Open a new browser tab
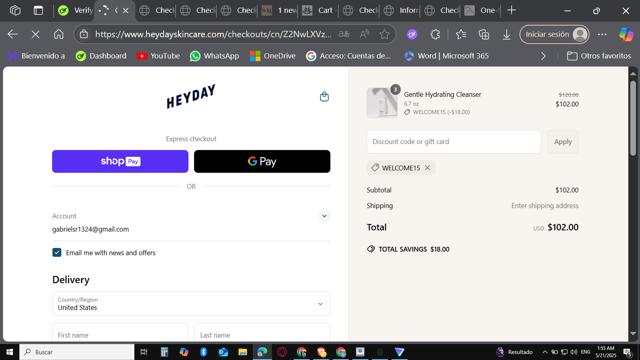 [x=511, y=10]
